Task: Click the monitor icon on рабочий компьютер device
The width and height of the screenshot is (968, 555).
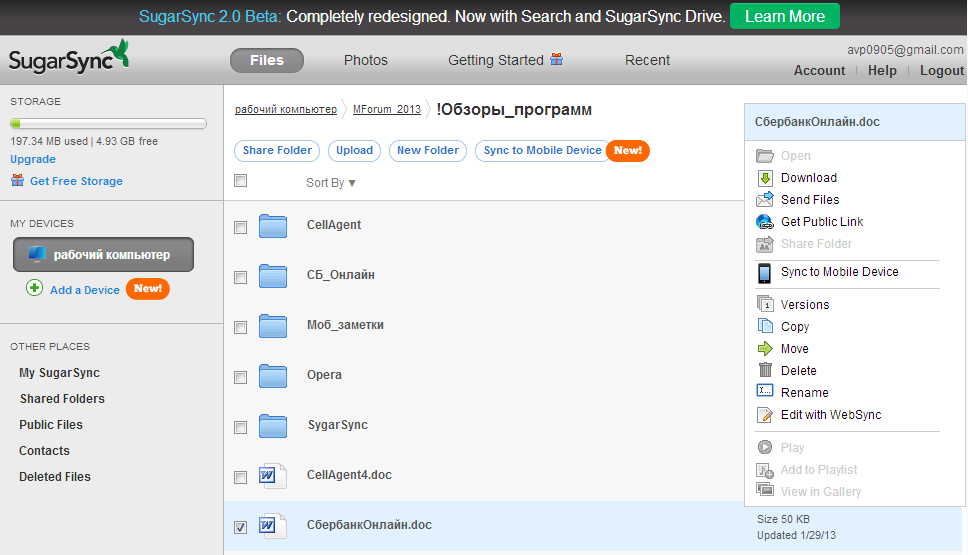Action: [x=37, y=254]
